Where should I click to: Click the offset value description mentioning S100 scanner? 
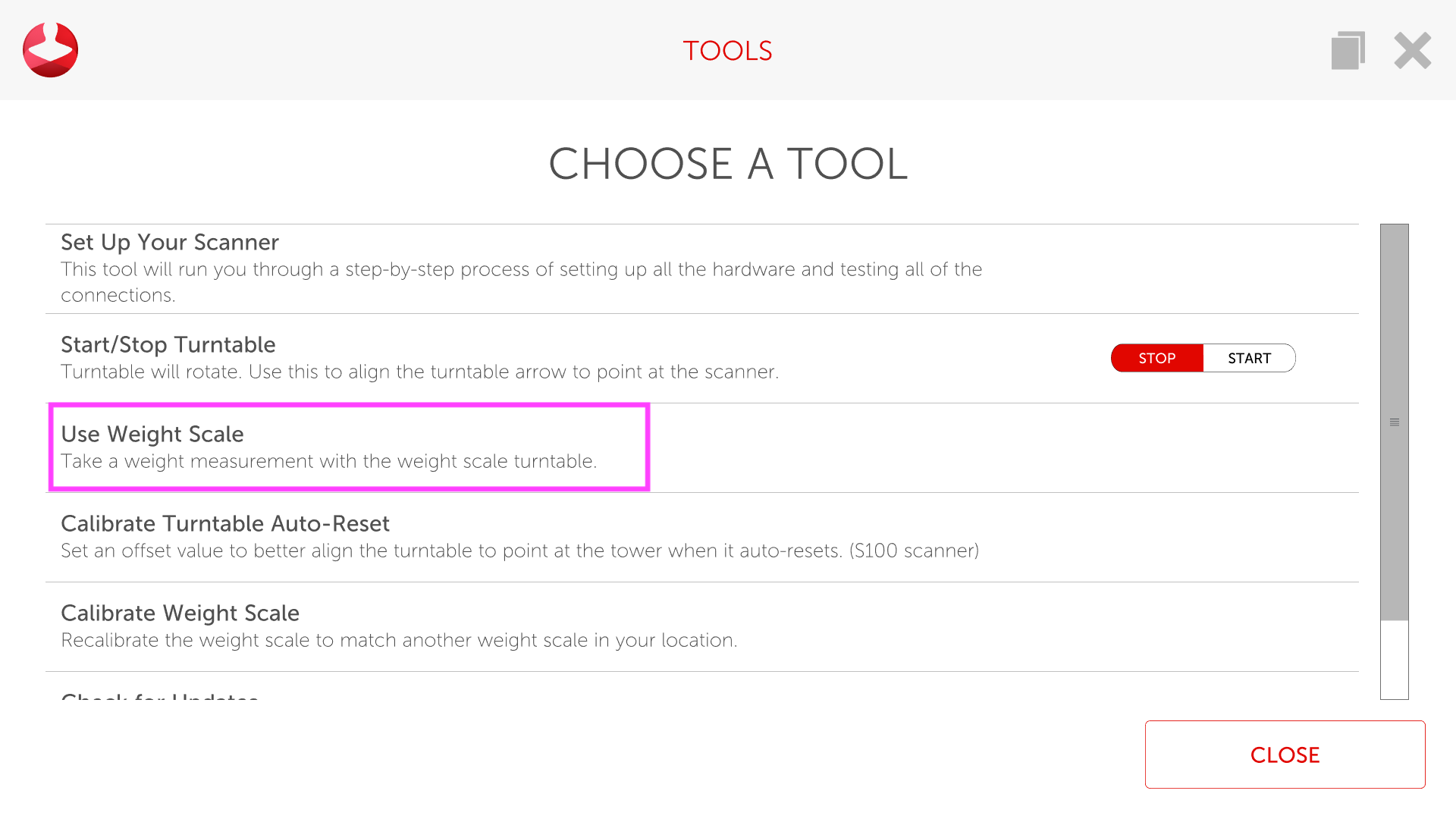click(519, 551)
